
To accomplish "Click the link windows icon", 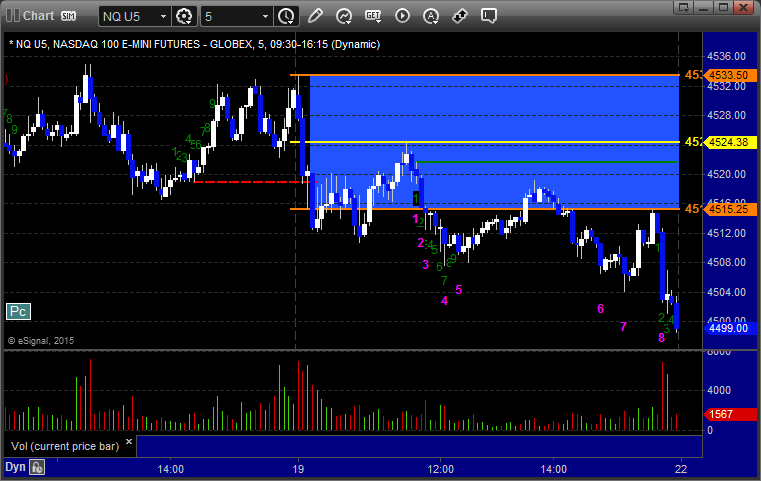I will 460,16.
